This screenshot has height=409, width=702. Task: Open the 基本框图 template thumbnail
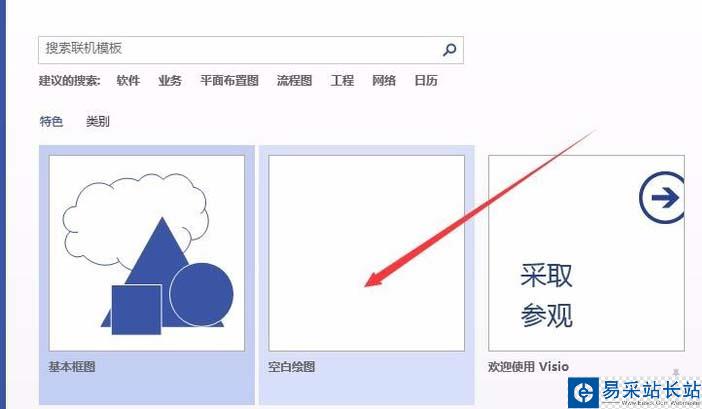tap(147, 253)
